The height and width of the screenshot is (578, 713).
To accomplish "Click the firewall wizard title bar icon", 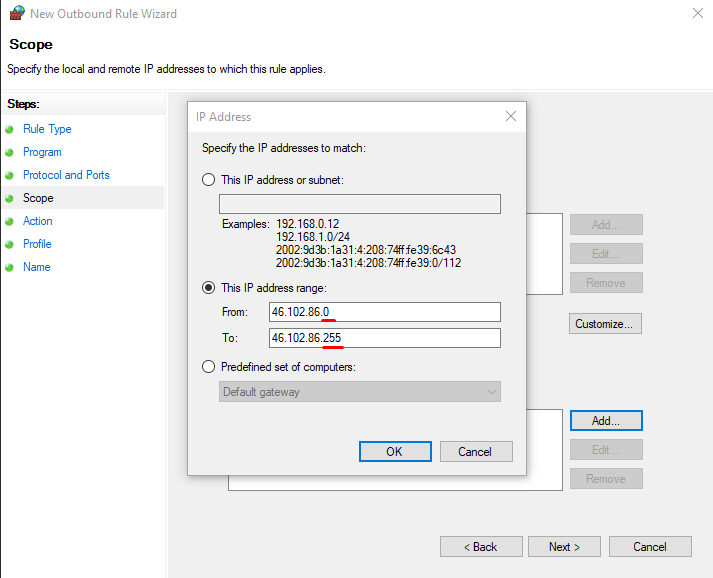I will point(17,14).
